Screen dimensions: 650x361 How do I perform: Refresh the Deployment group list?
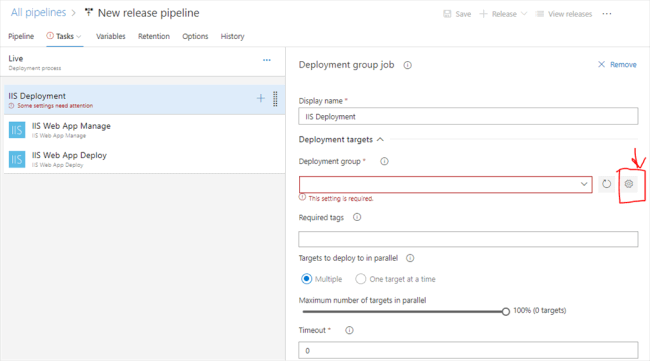pos(606,184)
